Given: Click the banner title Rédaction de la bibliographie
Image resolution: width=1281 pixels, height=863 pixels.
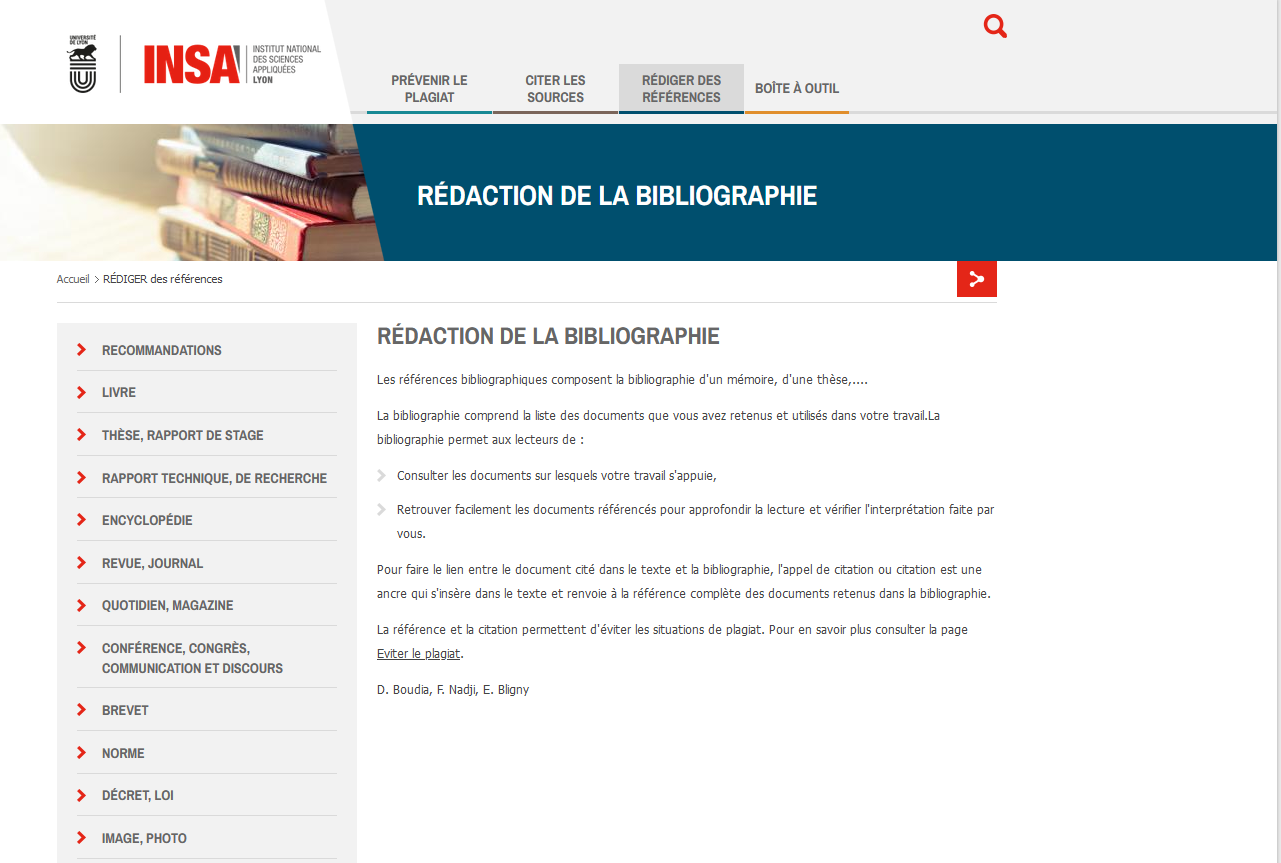Looking at the screenshot, I should coord(617,195).
